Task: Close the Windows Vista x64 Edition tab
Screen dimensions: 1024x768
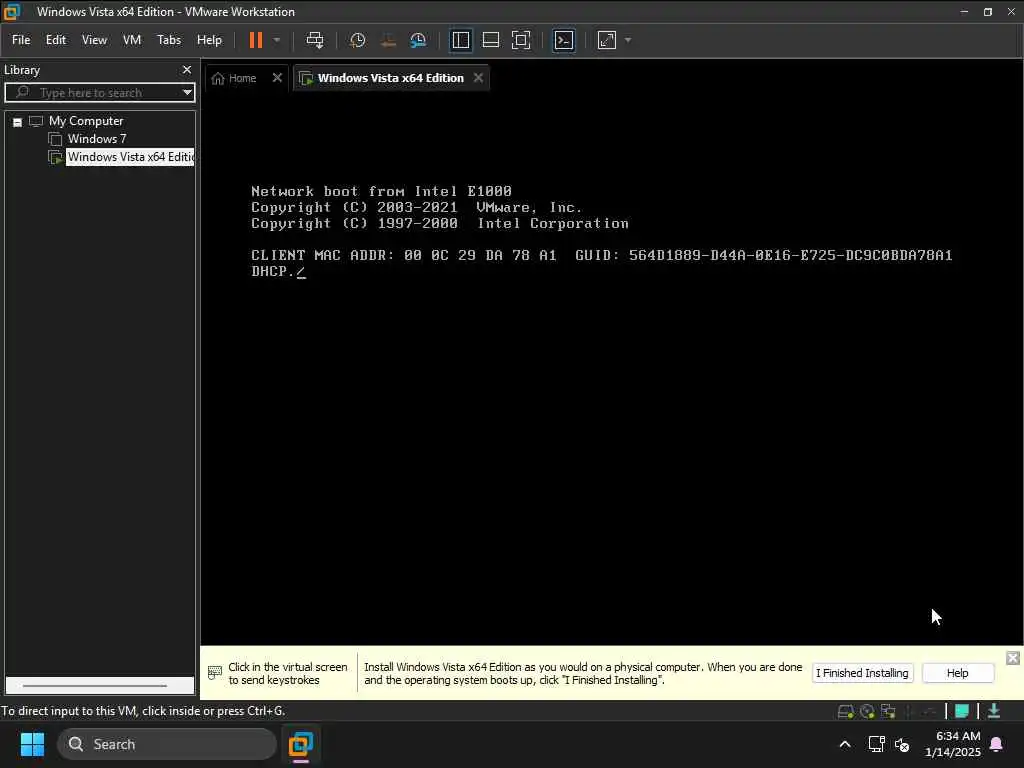Action: pyautogui.click(x=478, y=78)
